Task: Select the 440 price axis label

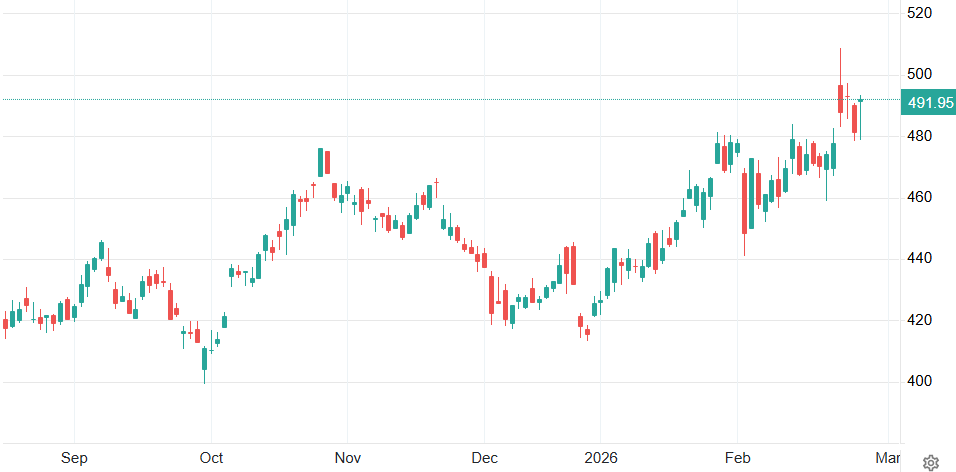Action: tap(919, 259)
